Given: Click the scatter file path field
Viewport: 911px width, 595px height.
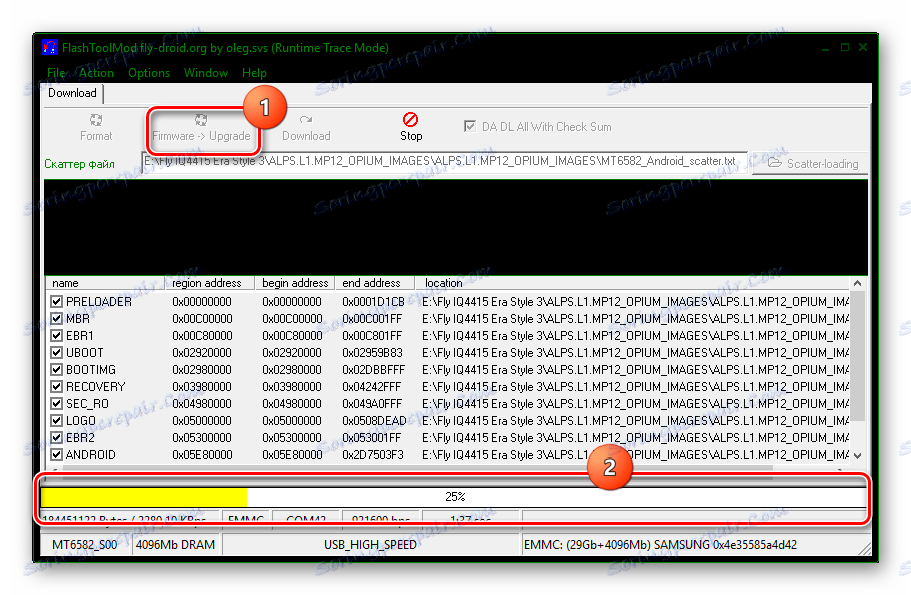Looking at the screenshot, I should (x=444, y=162).
